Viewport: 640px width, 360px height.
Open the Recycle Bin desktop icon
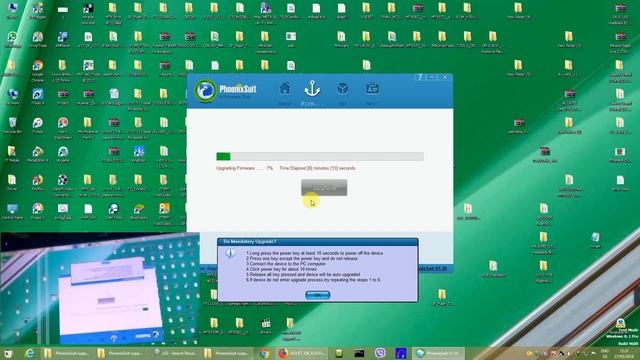pyautogui.click(x=12, y=124)
